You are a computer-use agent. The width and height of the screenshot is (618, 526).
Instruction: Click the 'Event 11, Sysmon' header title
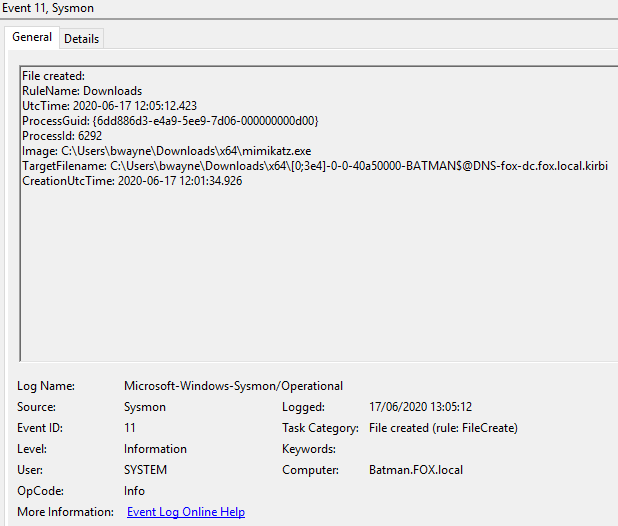(x=48, y=8)
